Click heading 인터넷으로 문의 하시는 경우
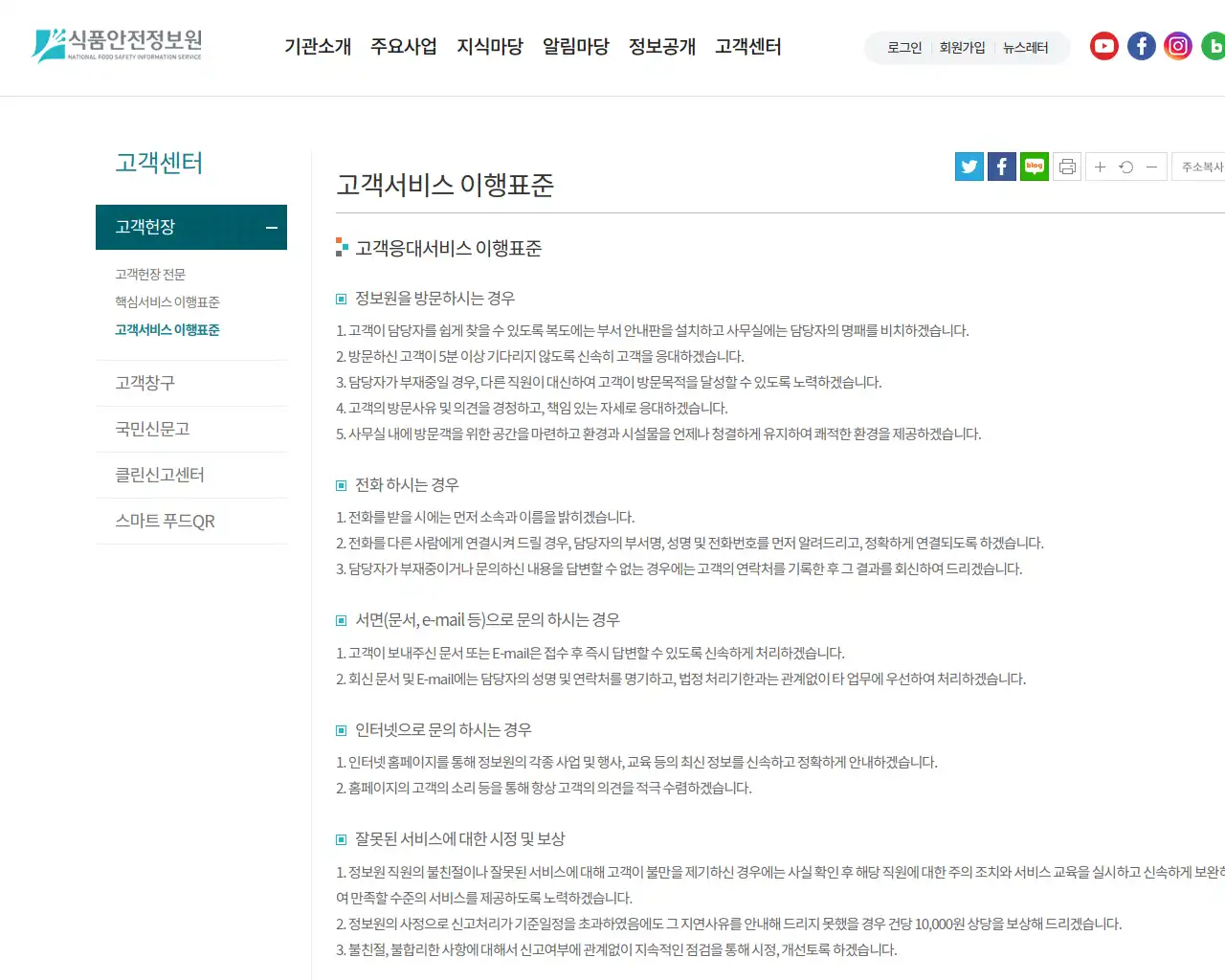Screen dimensions: 1225x980 click(443, 730)
